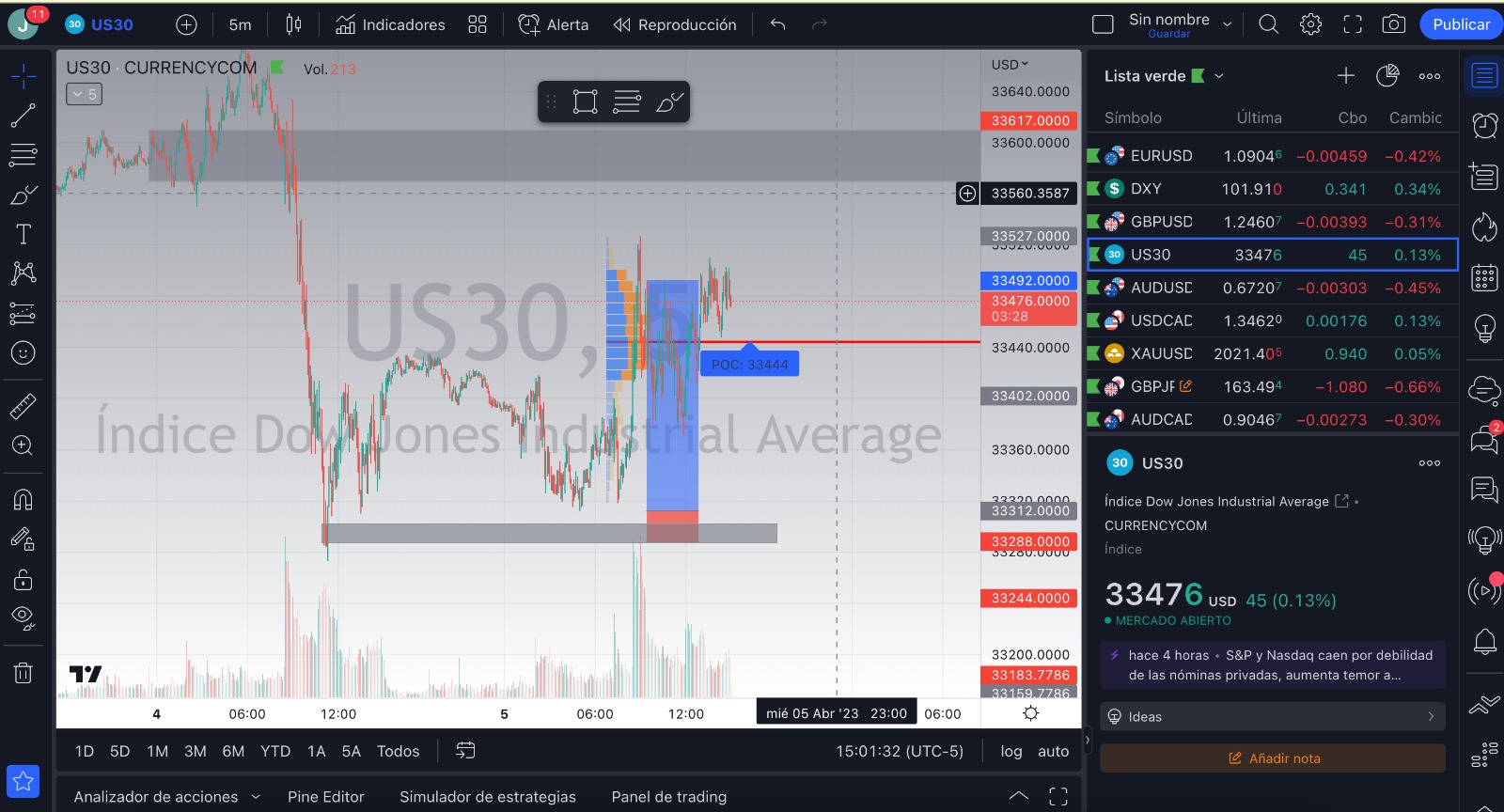This screenshot has width=1504, height=812.
Task: Activate the zoom in tool
Action: point(23,445)
